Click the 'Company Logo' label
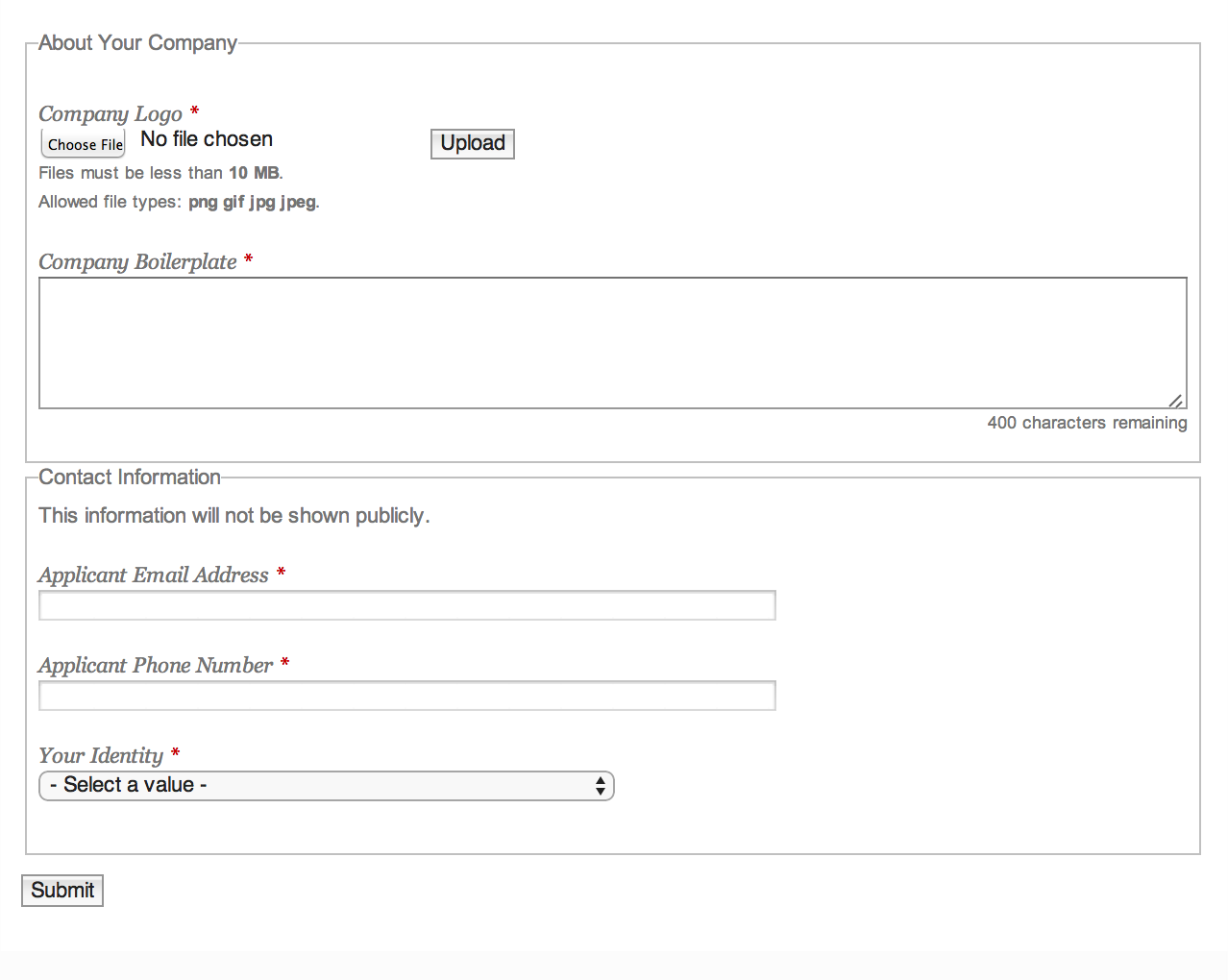Screen dimensions: 1228x980 pyautogui.click(x=111, y=113)
